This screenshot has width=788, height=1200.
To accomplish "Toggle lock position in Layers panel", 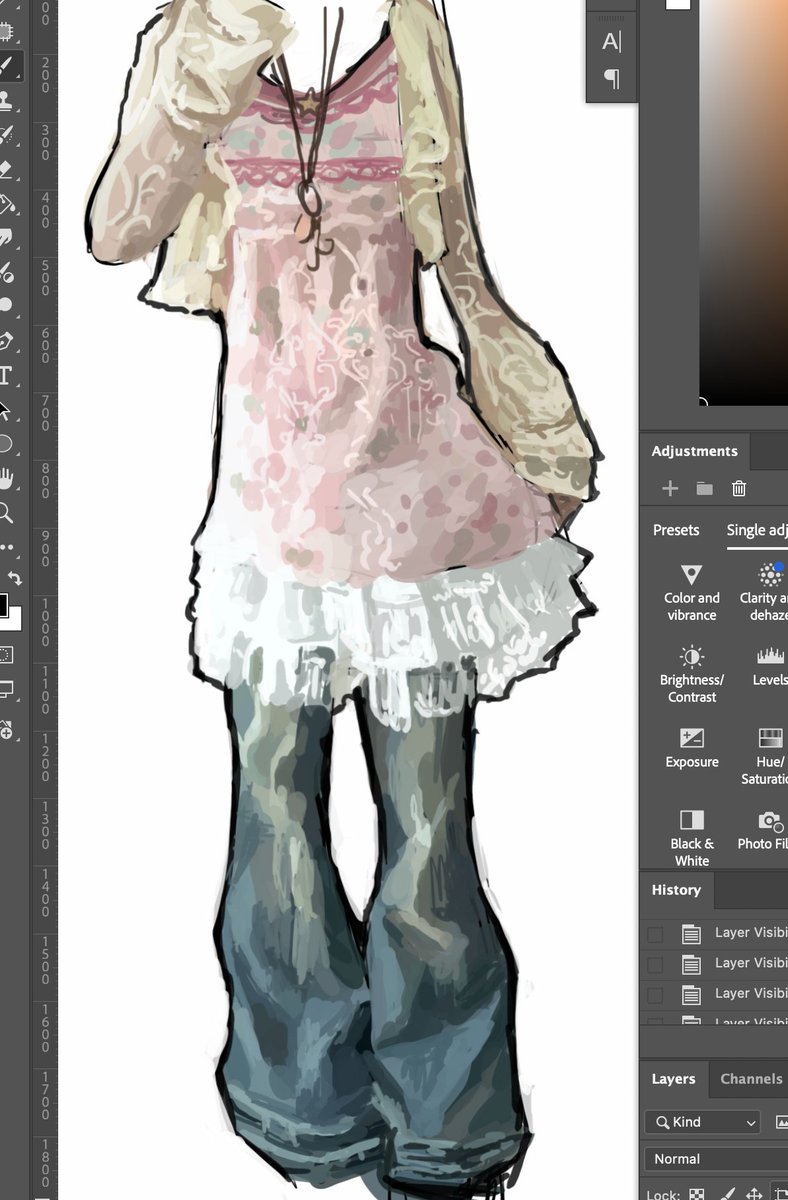I will point(756,1194).
